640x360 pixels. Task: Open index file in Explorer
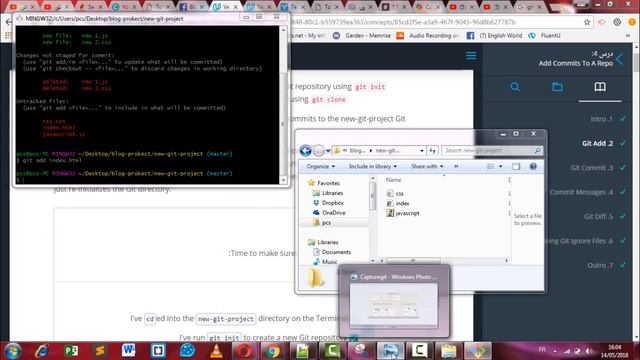point(398,203)
